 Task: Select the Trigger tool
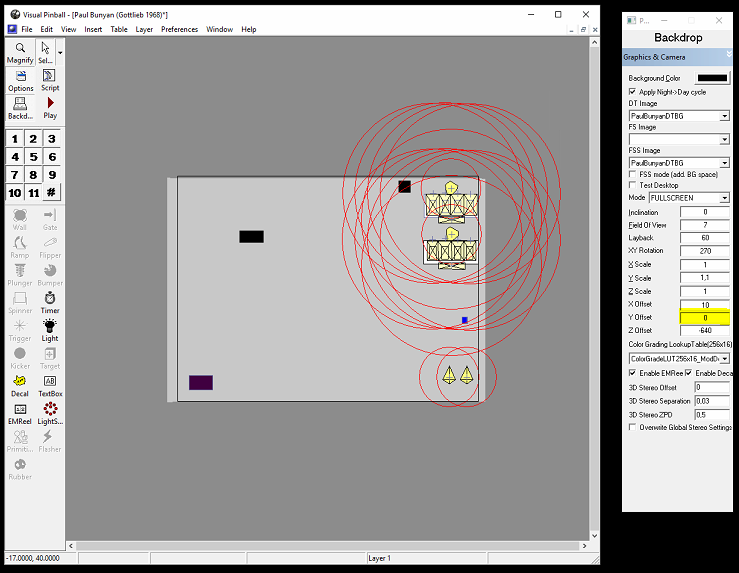(20, 331)
